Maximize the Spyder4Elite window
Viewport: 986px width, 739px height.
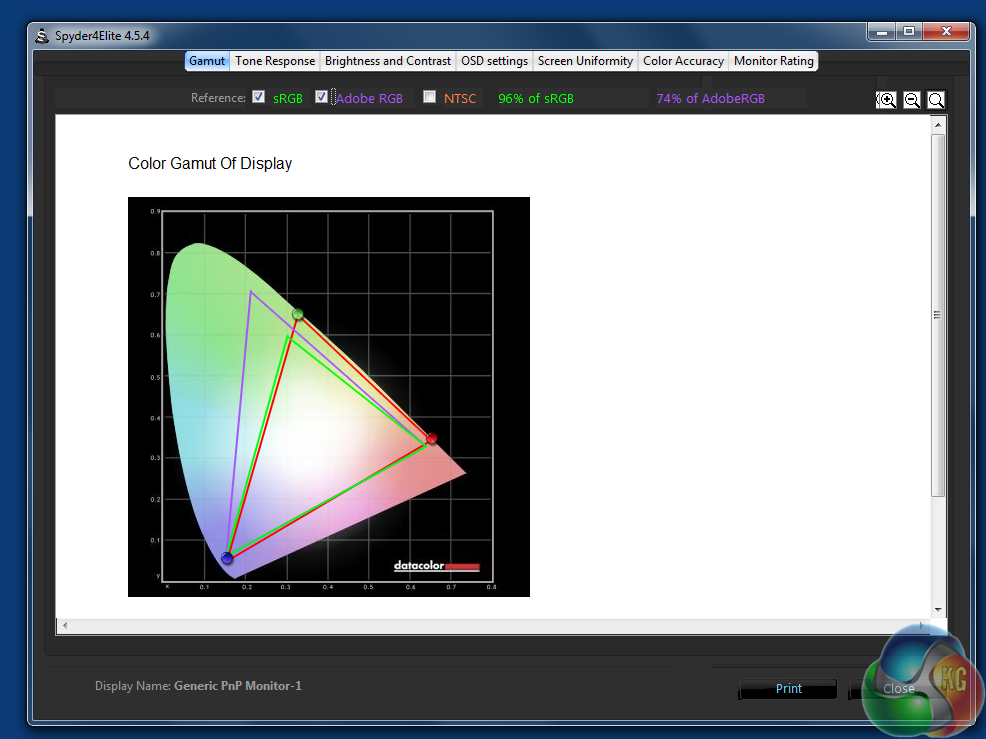click(909, 31)
